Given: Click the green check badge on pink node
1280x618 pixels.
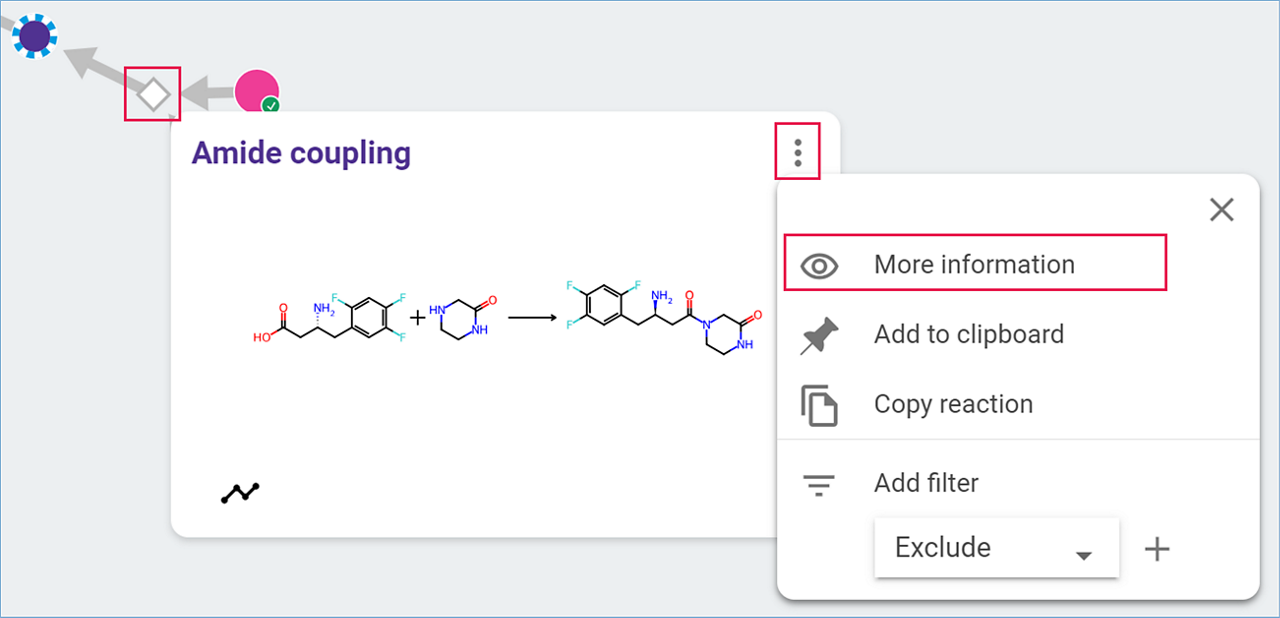Looking at the screenshot, I should point(270,105).
